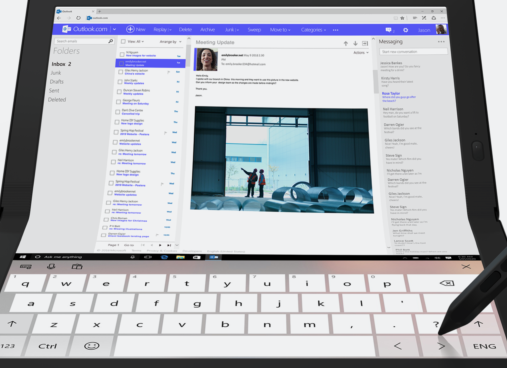This screenshot has height=368, width=507.
Task: Check the checkbox of the highlighted email
Action: click(121, 63)
